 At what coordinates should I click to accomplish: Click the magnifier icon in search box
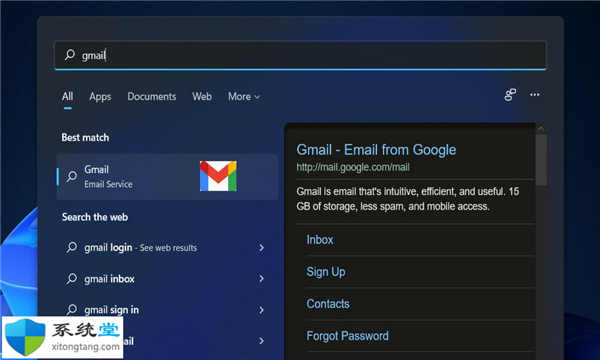click(x=70, y=55)
